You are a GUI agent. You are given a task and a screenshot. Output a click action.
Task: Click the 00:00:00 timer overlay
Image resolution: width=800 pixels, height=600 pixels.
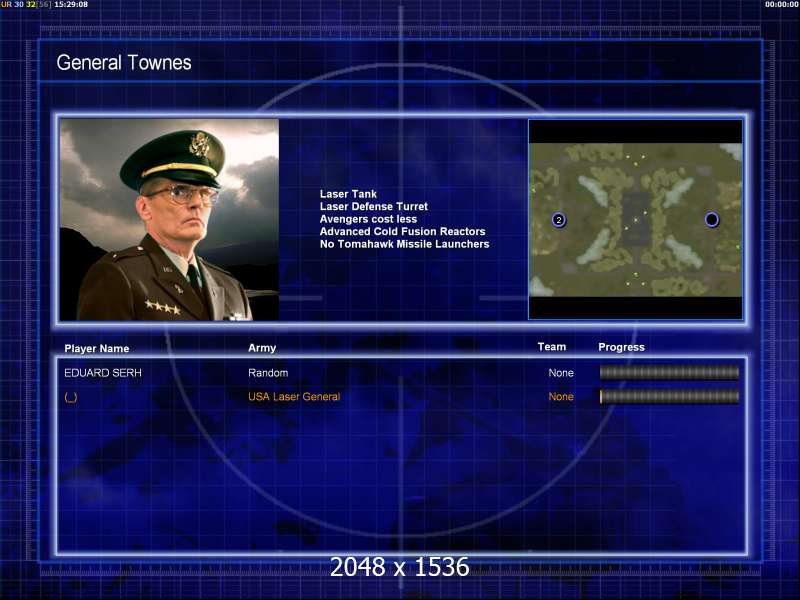coord(781,4)
